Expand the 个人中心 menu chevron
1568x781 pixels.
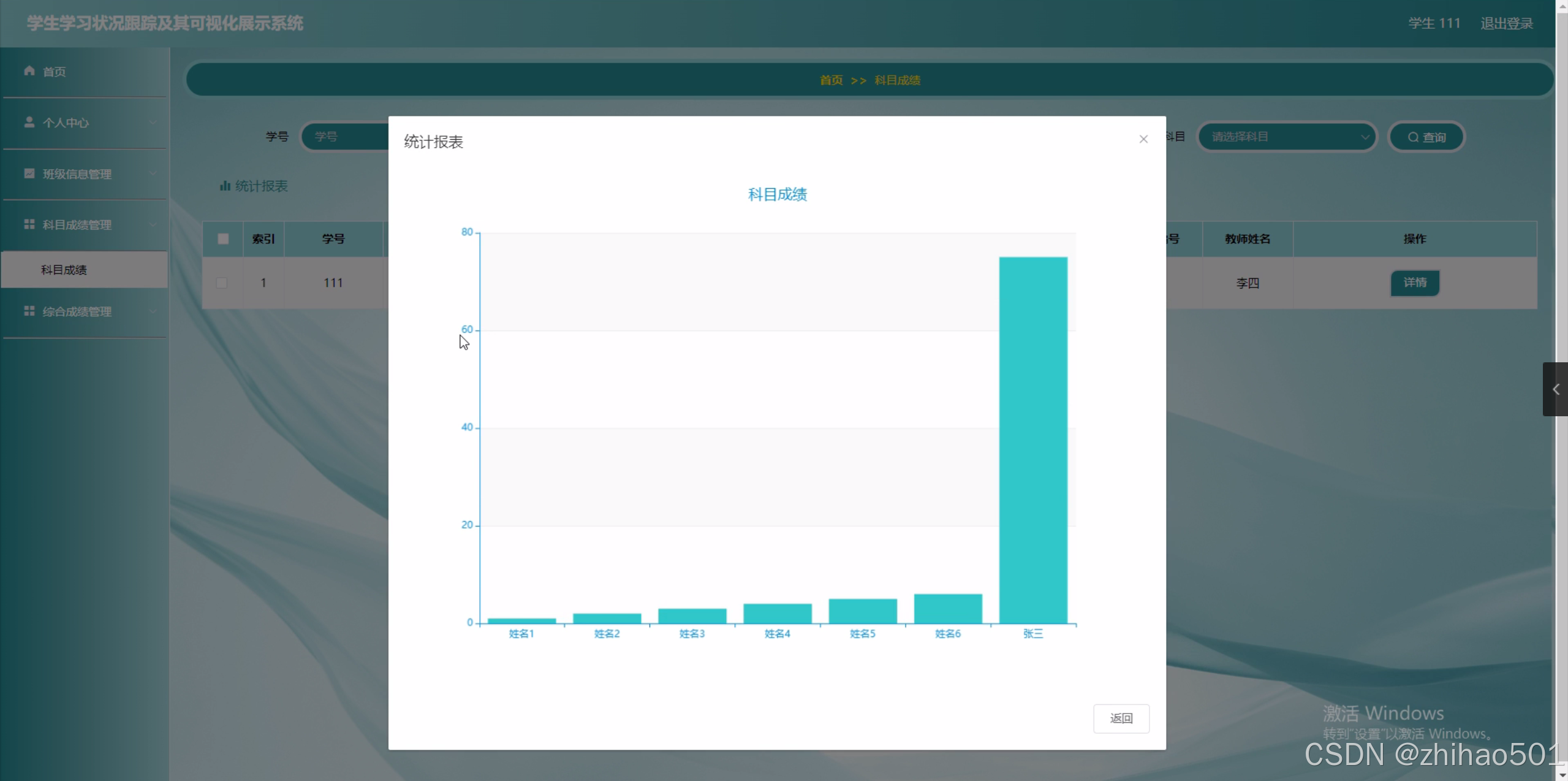click(153, 123)
